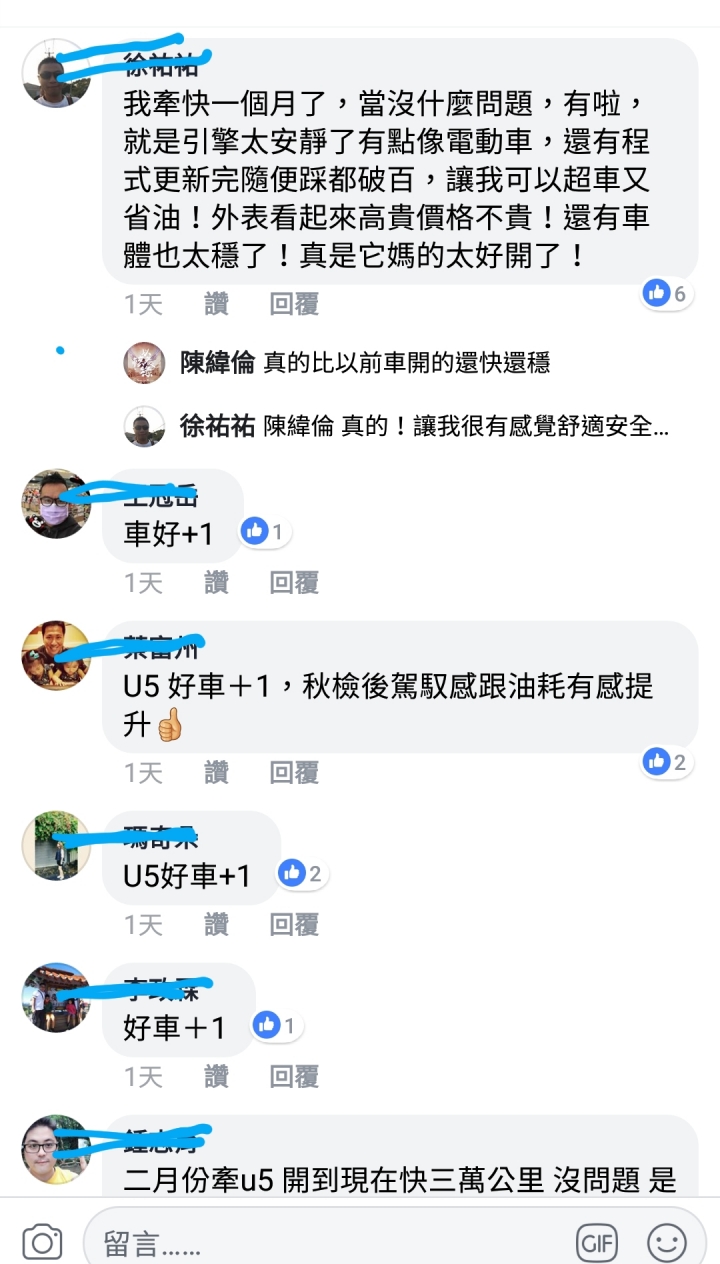Screen dimensions: 720x1264
Task: View the 6 likes reaction on first comment
Action: tap(667, 293)
